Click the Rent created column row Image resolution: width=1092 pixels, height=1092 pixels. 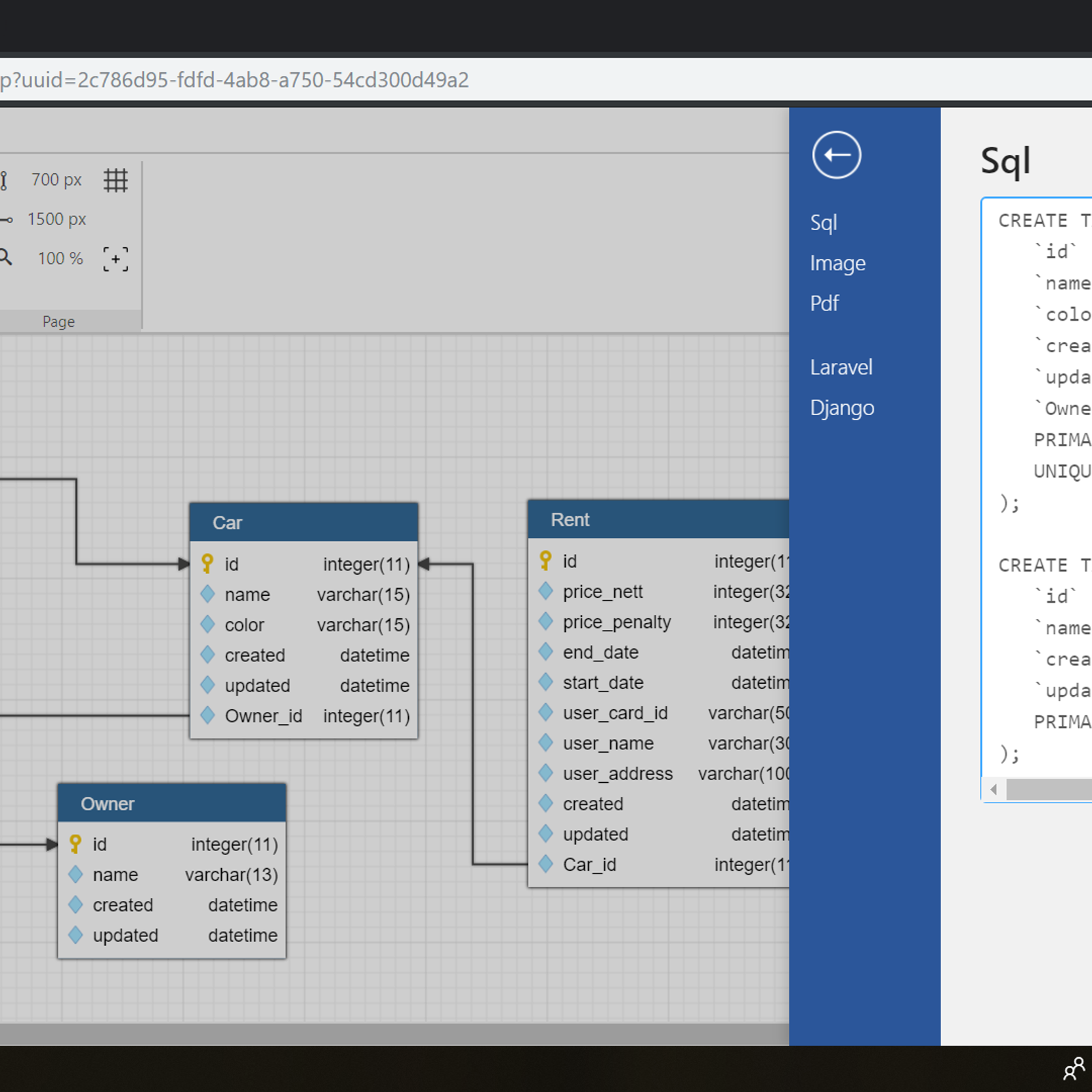(659, 803)
